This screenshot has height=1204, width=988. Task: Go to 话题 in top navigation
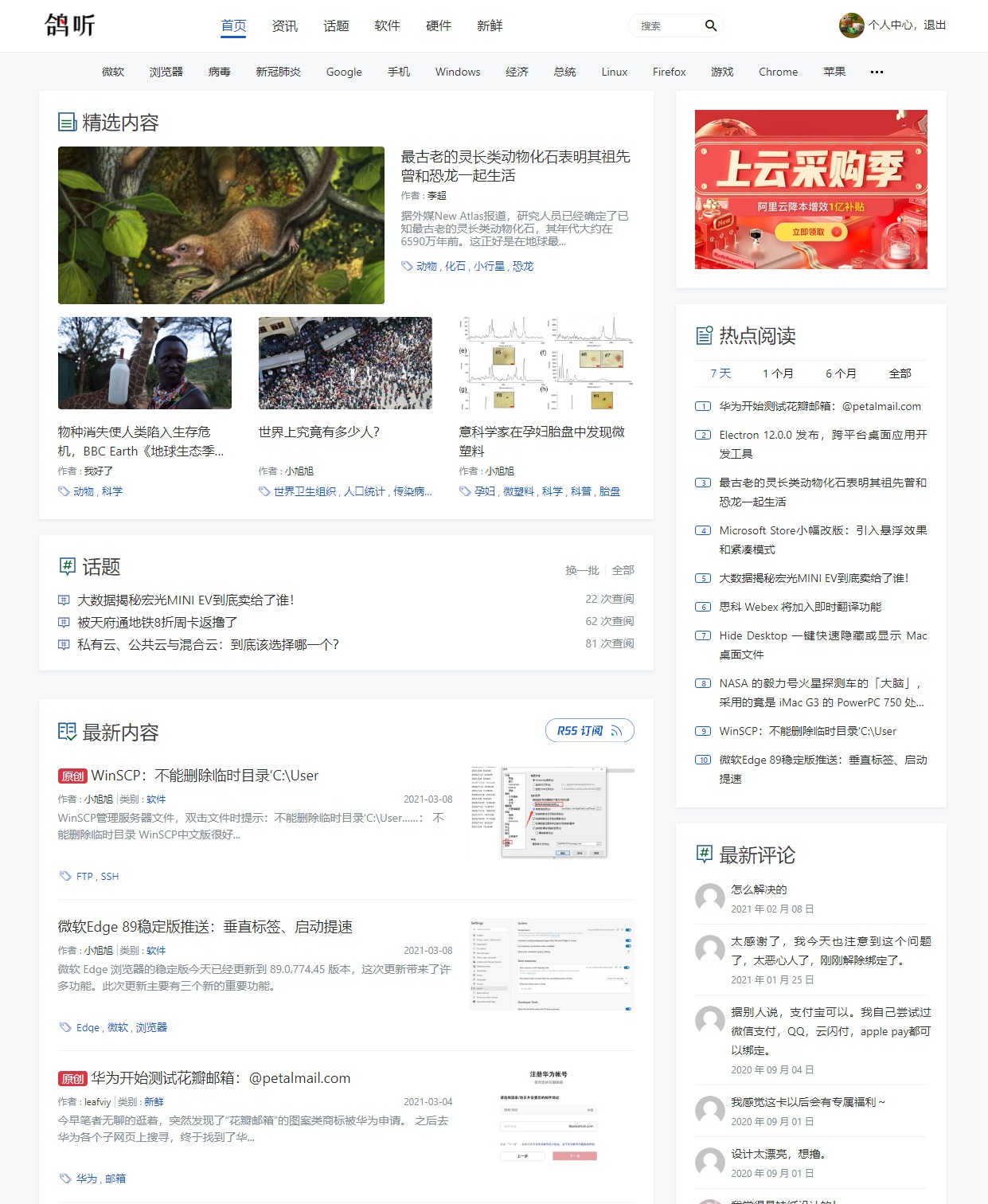pos(336,25)
